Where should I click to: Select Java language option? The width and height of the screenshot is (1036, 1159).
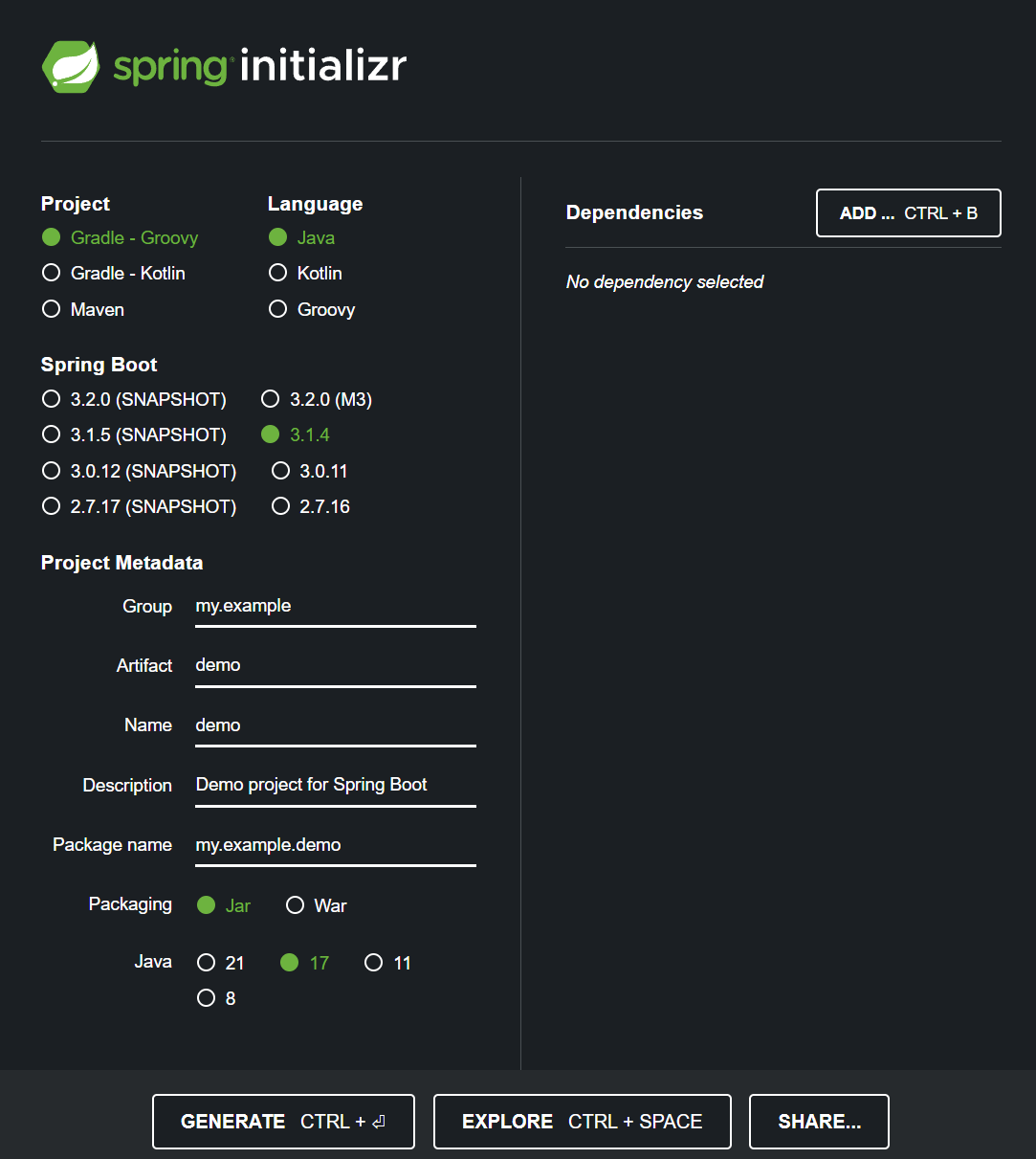[x=301, y=237]
